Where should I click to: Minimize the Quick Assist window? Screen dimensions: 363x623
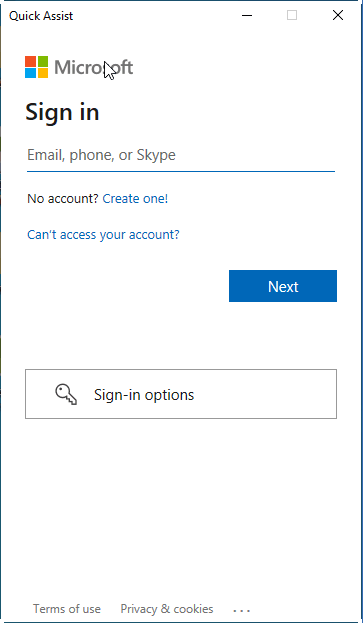[247, 15]
